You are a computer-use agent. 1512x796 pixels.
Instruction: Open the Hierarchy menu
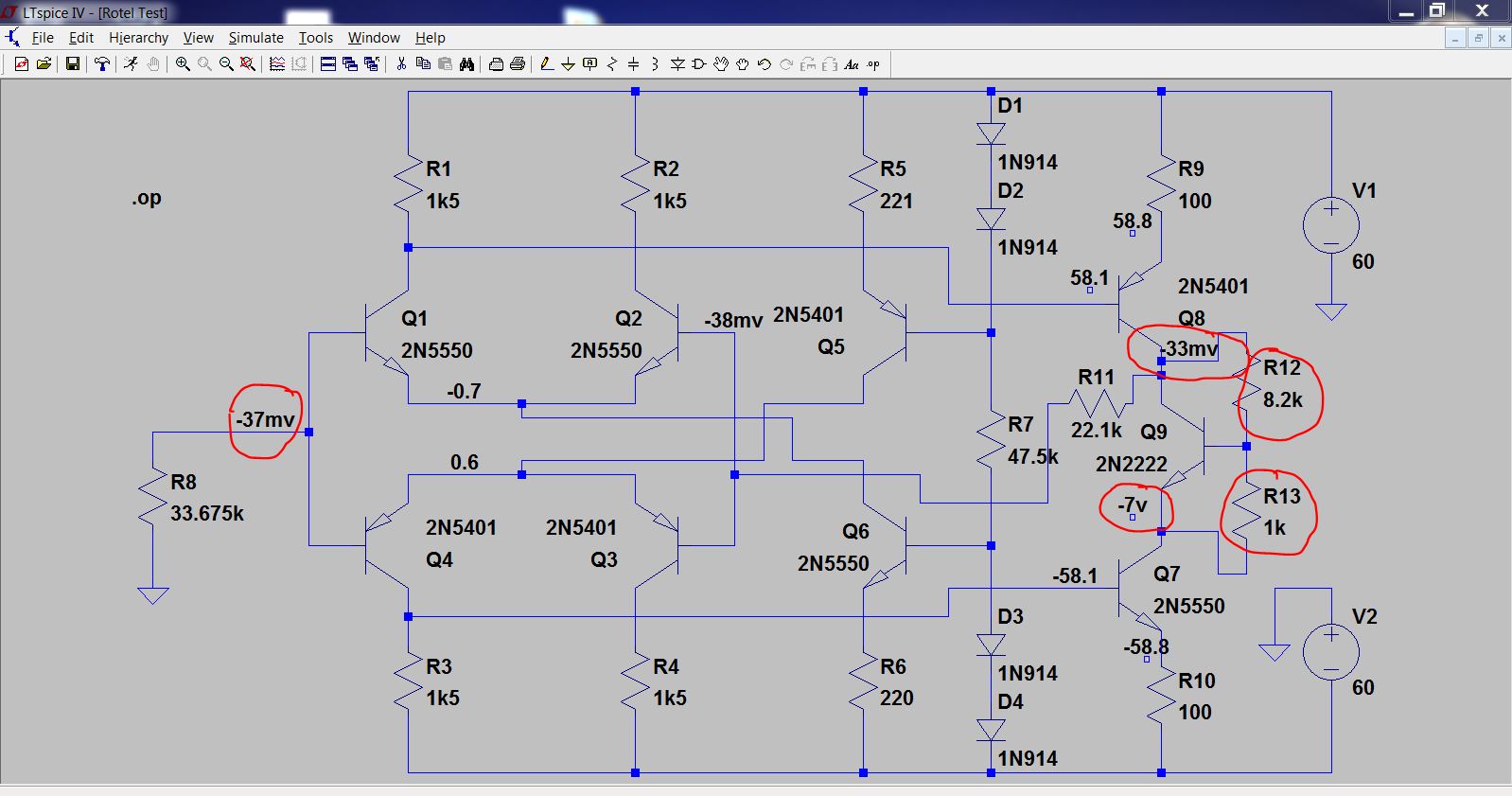(138, 38)
